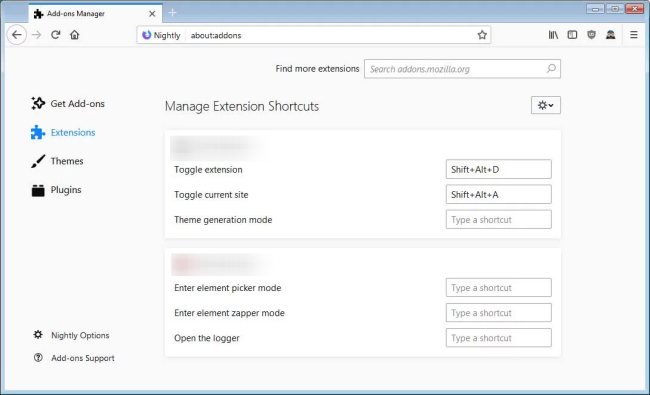Select the Add-ons Manager tab

pos(95,13)
